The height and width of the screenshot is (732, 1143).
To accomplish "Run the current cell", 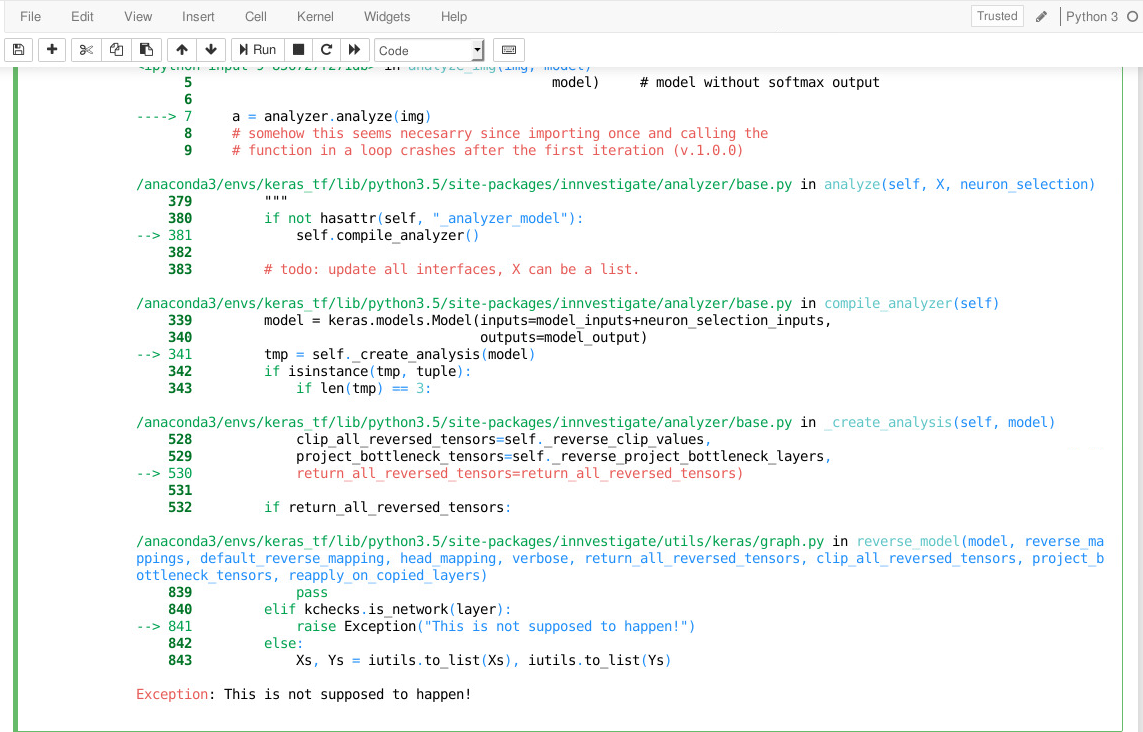I will (x=257, y=50).
